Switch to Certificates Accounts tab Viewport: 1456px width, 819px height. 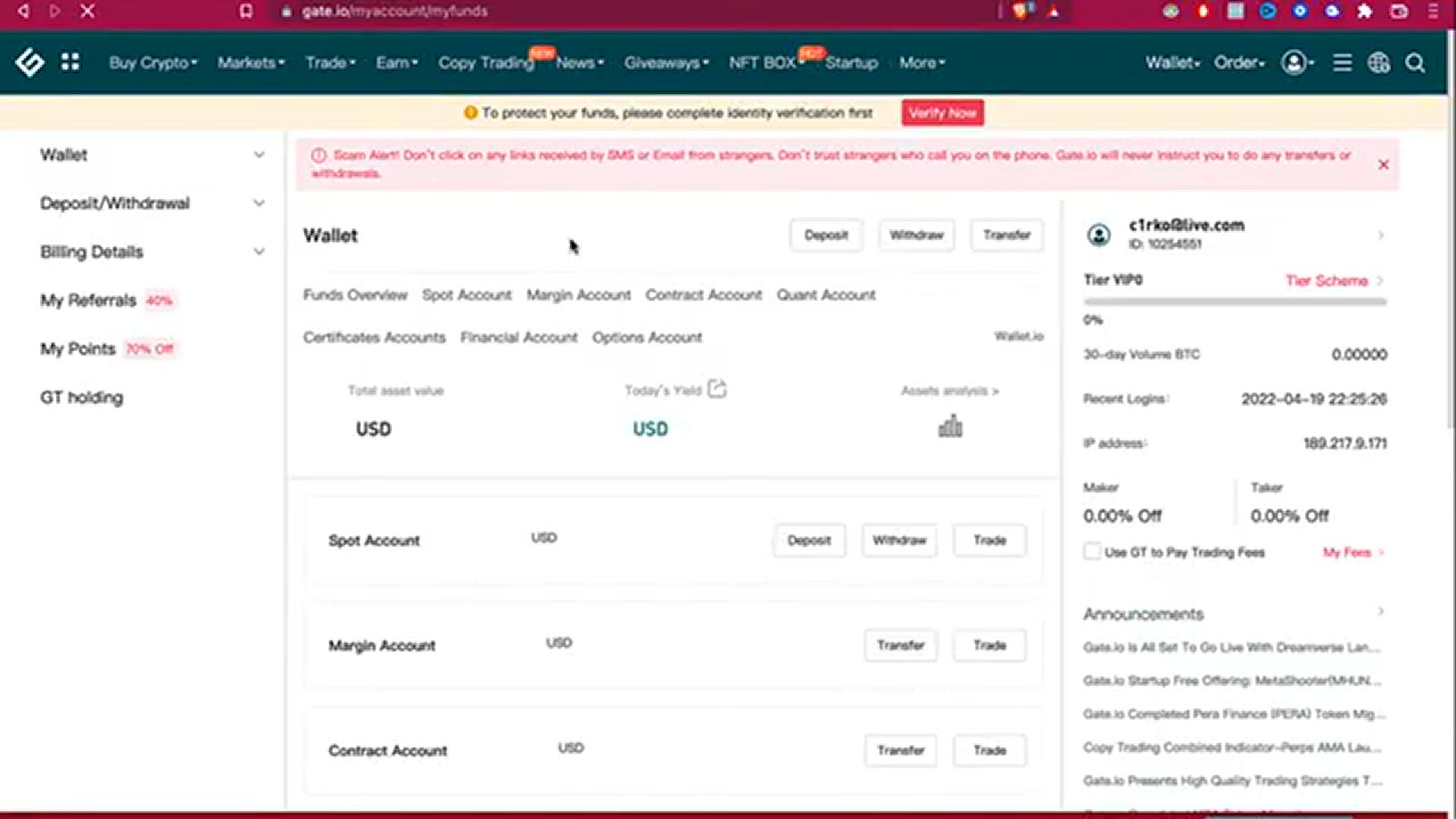coord(374,337)
